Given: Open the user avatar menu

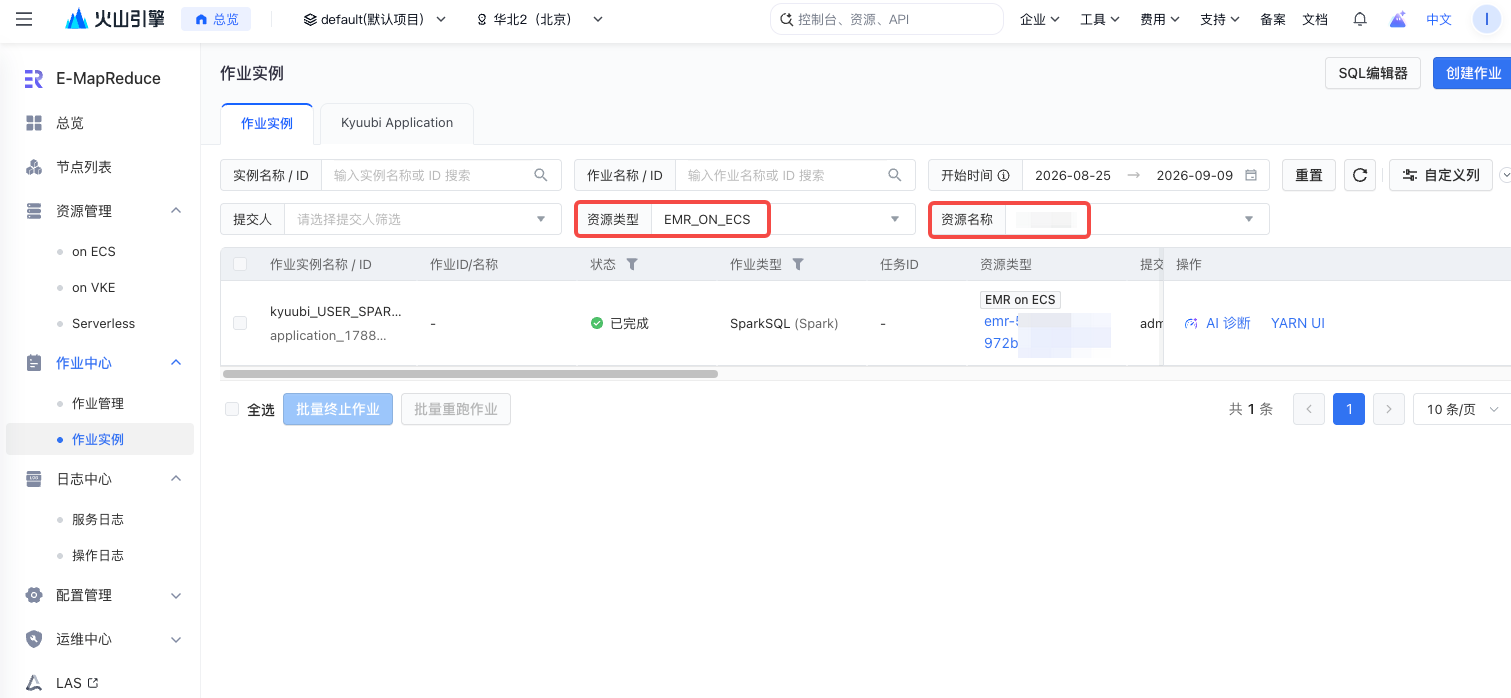Looking at the screenshot, I should [1487, 19].
